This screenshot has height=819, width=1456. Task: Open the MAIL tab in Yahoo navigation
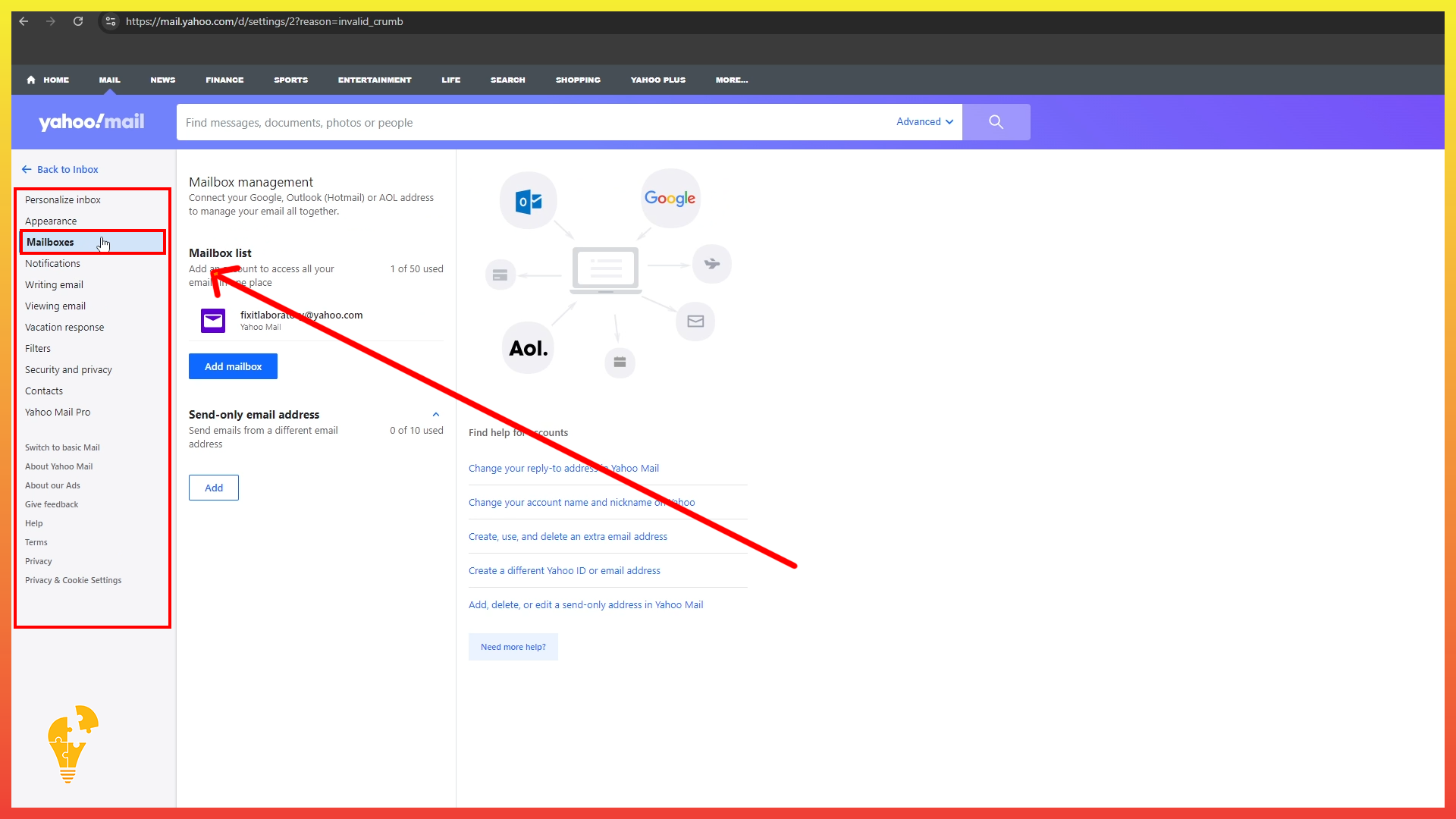[109, 80]
